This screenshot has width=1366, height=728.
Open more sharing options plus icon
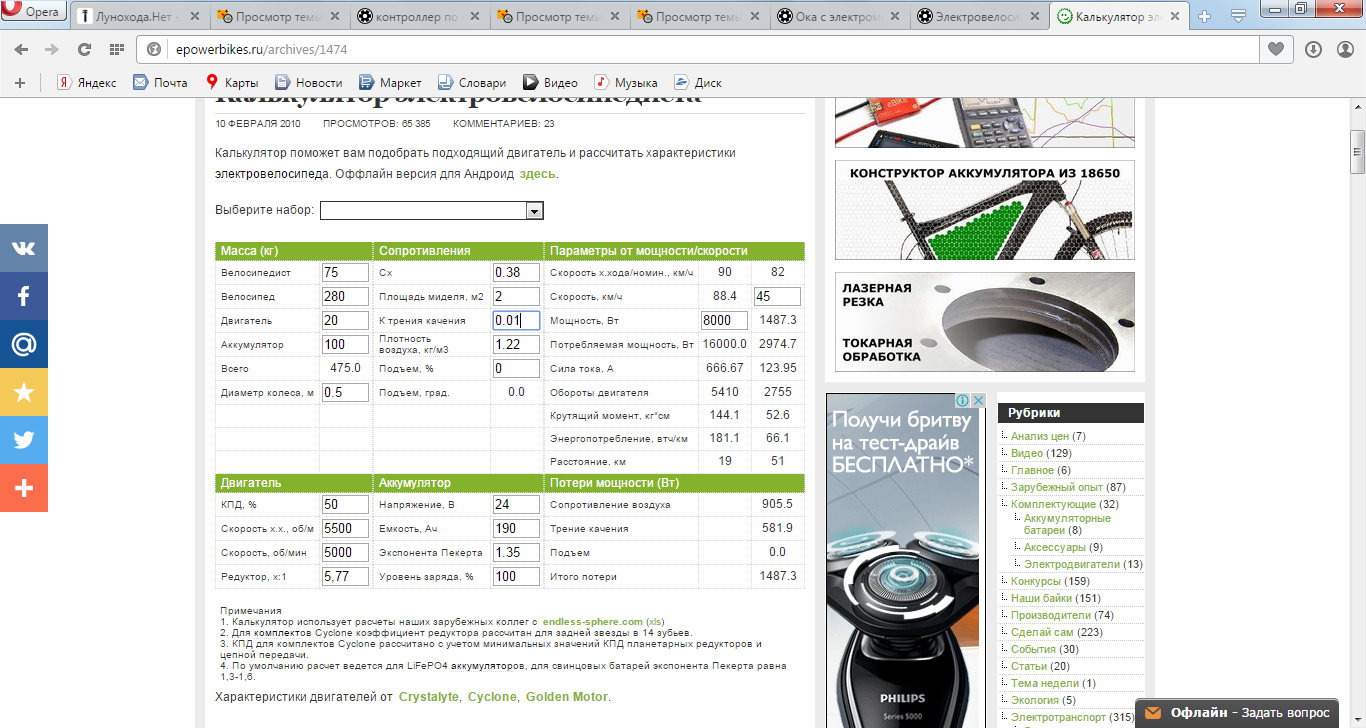coord(23,488)
